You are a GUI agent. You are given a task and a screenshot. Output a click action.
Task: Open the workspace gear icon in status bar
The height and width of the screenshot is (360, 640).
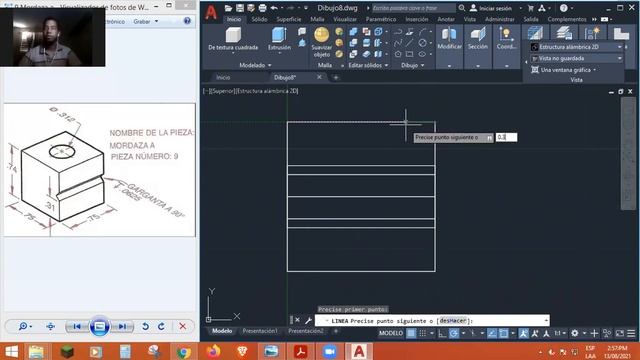(x=575, y=333)
